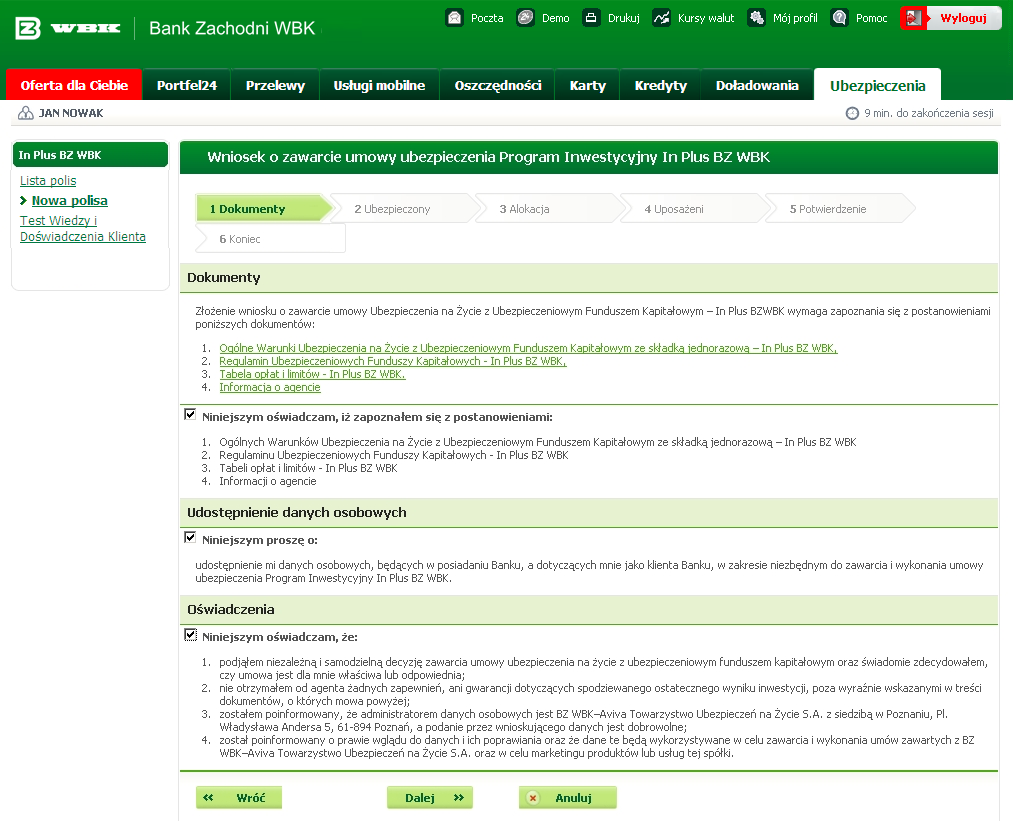
Task: Open Test Wiedzy i Doświadczenia Klienta link
Action: click(83, 229)
